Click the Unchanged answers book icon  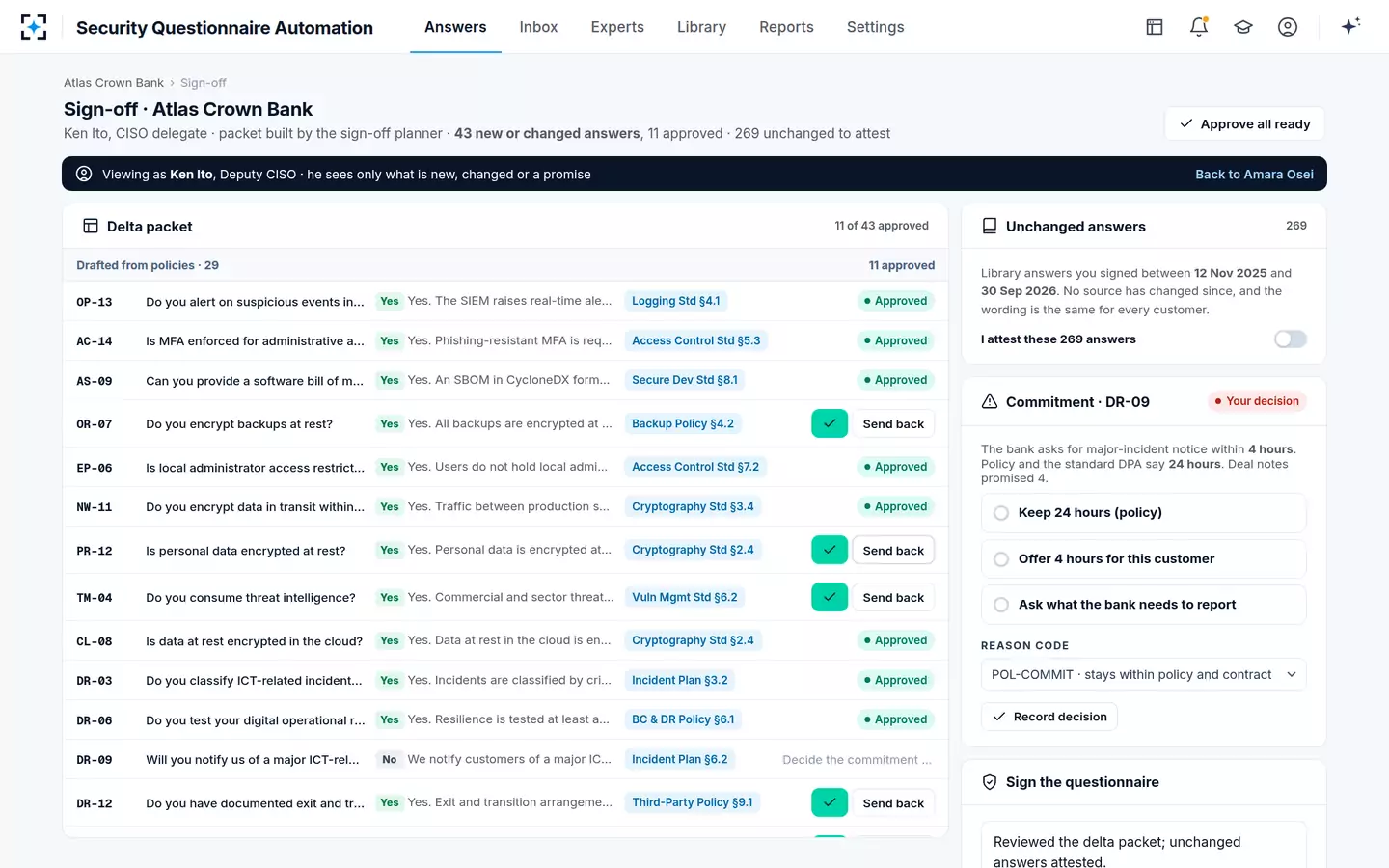[x=990, y=226]
